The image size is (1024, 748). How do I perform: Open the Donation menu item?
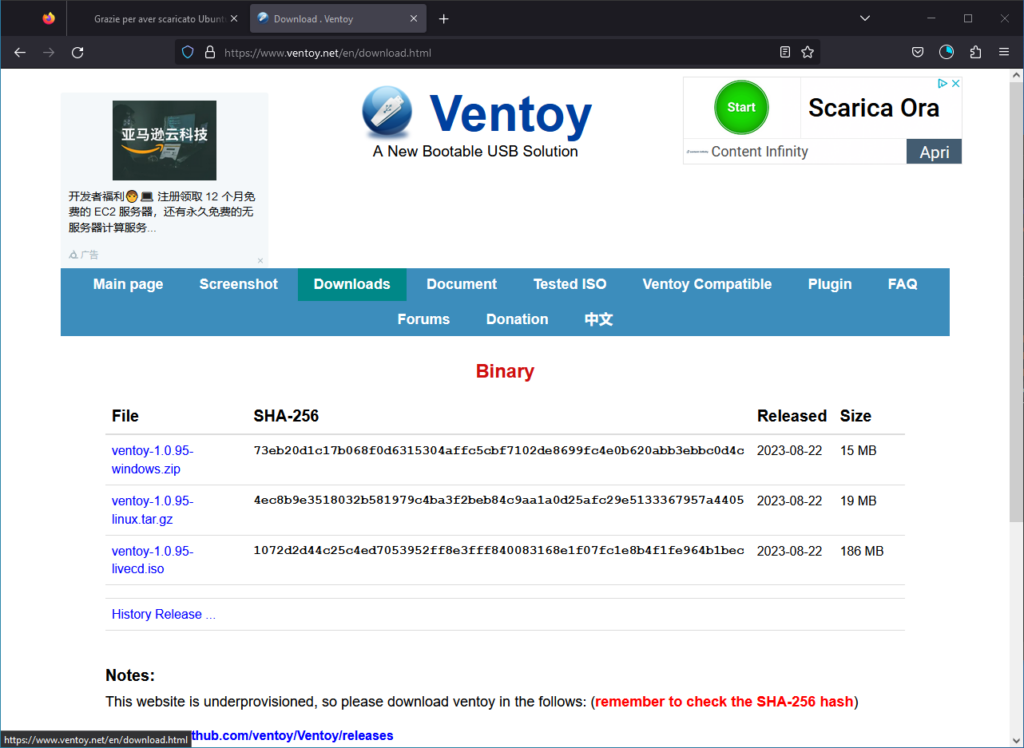(517, 319)
